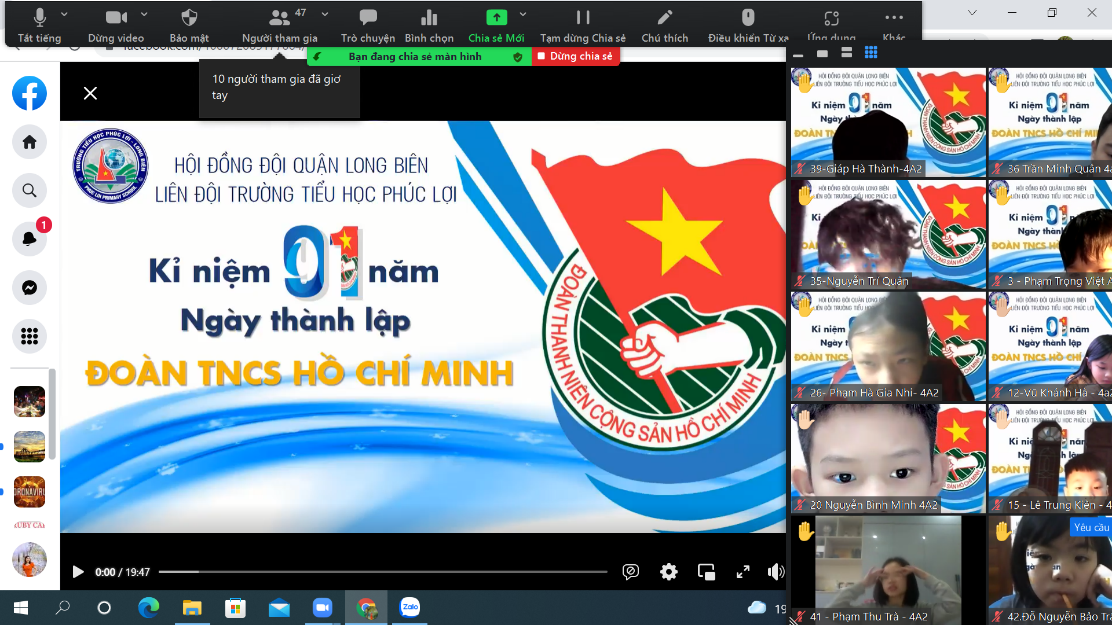Expand arrow next to Người tham gia

(321, 15)
